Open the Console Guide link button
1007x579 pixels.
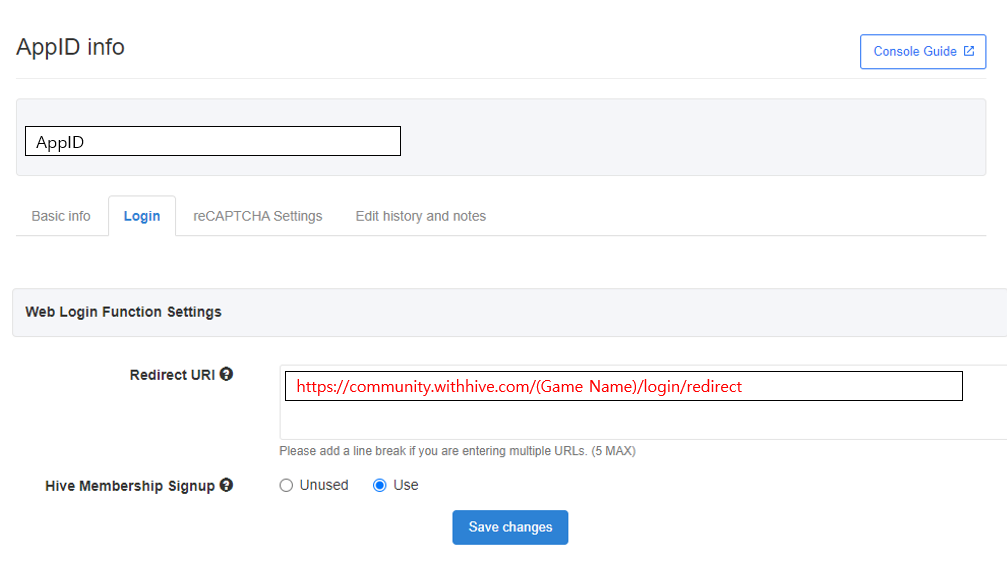point(923,51)
